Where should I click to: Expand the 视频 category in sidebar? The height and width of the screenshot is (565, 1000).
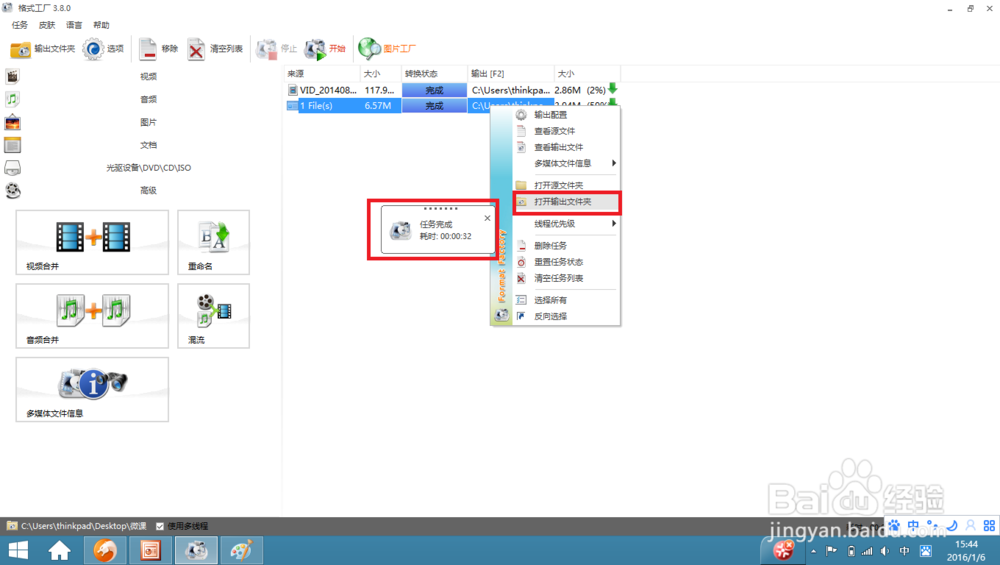coord(148,77)
